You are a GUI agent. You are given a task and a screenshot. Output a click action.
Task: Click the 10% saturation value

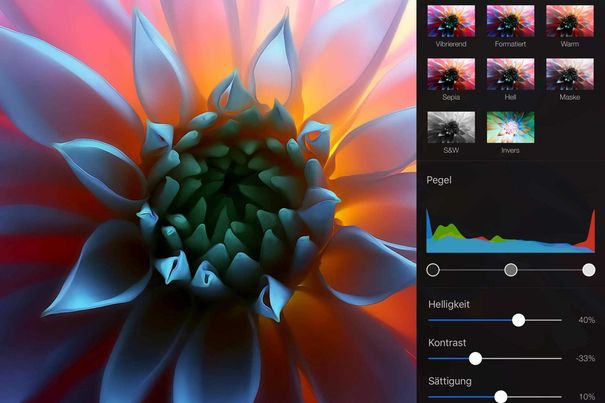(587, 396)
